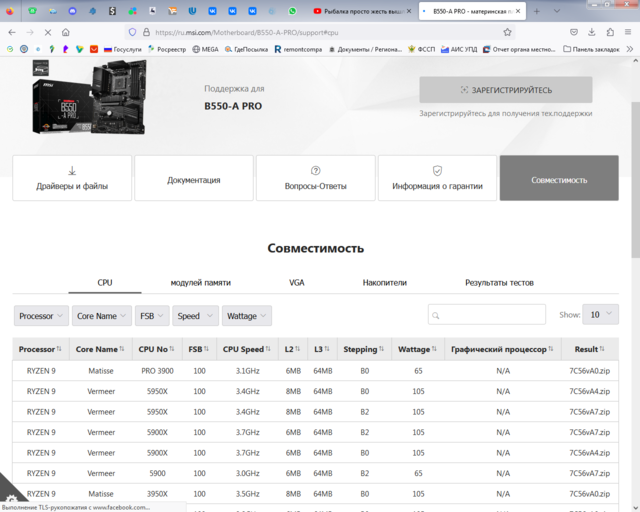The image size is (640, 512).
Task: Click the ЗАРЕГИСТРИРУЙТЕСЬ button
Action: click(x=505, y=90)
